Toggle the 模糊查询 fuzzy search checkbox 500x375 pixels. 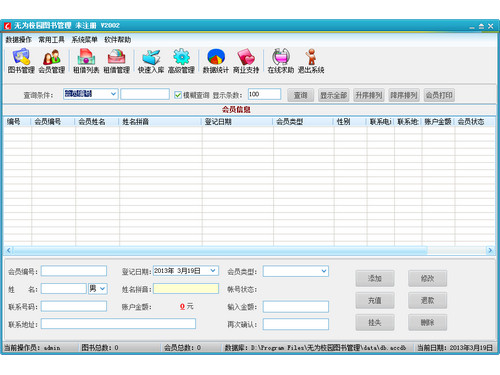[x=178, y=95]
